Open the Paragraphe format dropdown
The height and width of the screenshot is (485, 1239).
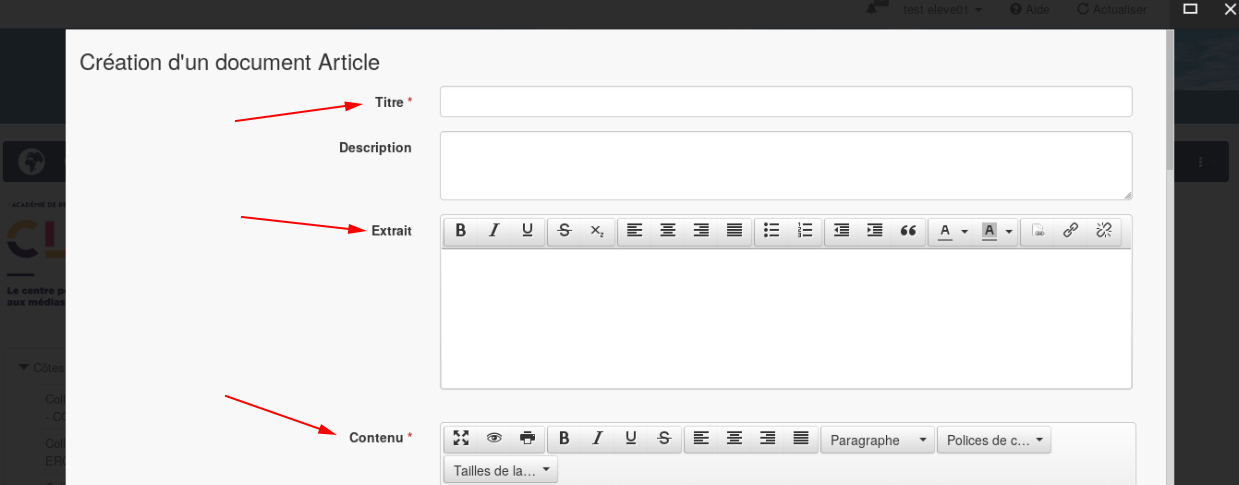[877, 440]
